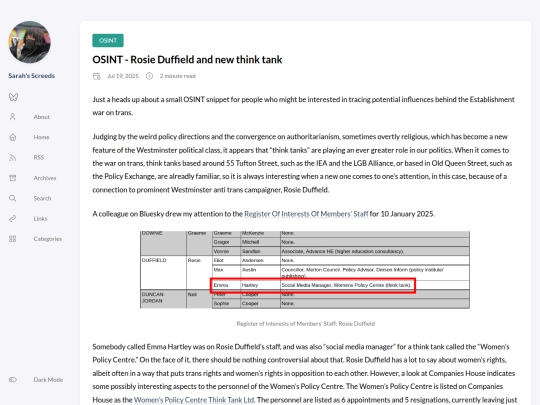
Task: Click the RSS feed icon
Action: 13,157
